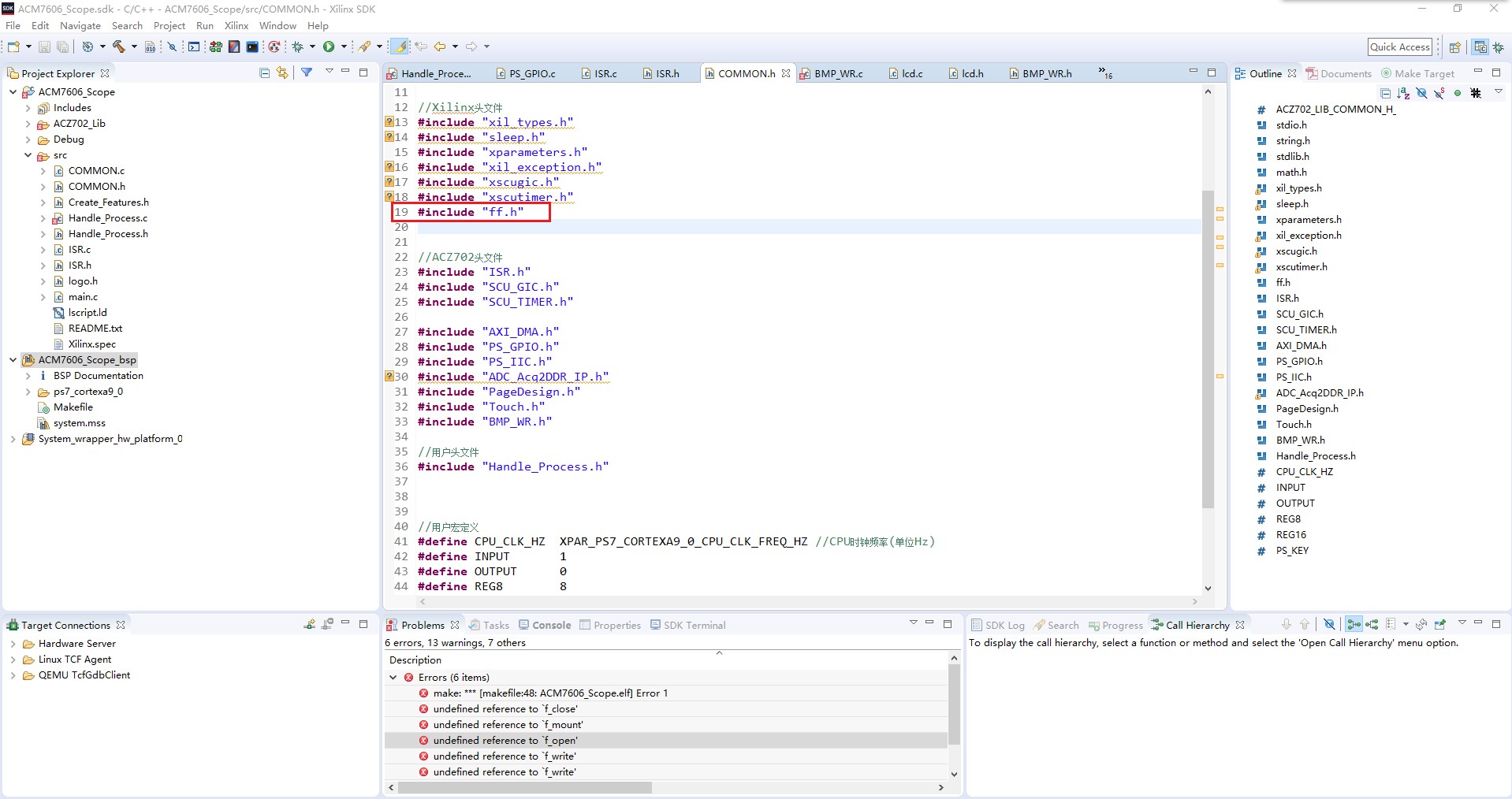Click the Program FPGA toolbar icon

tap(215, 47)
